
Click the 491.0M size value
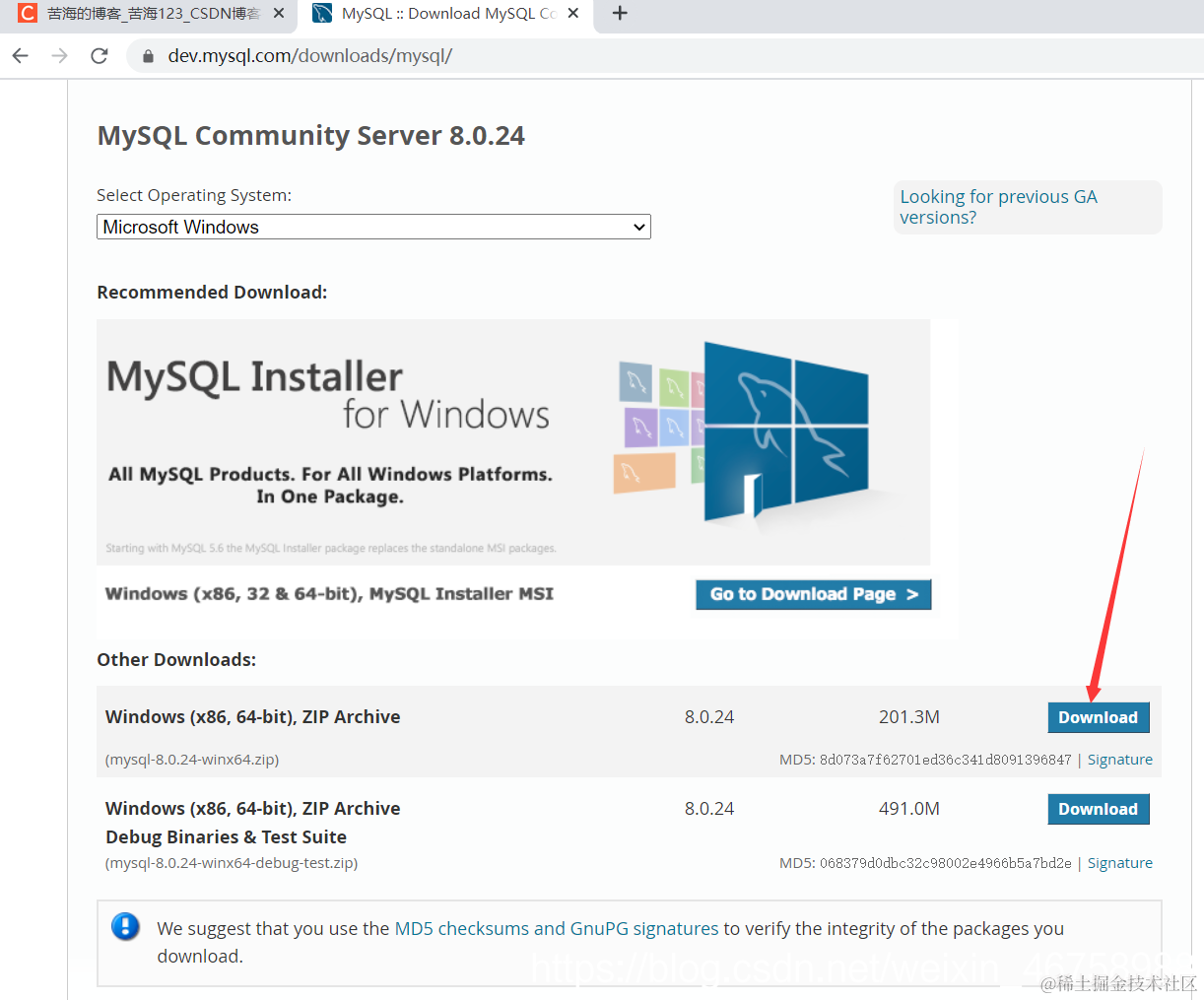pos(909,809)
